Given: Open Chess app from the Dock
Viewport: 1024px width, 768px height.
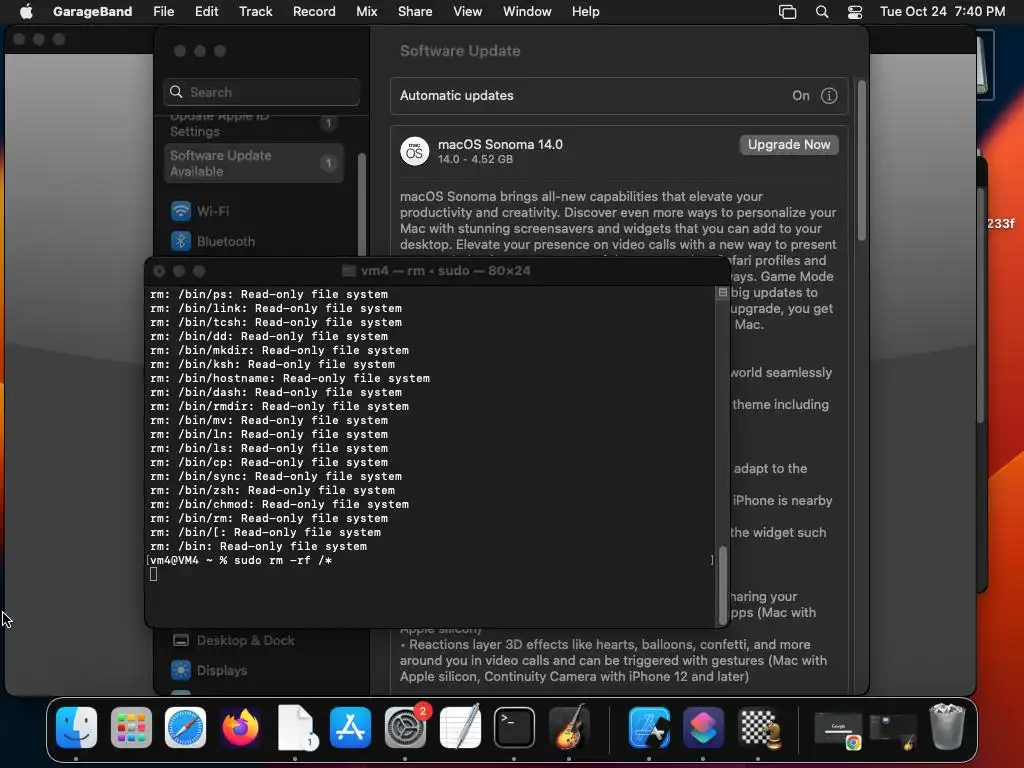Looking at the screenshot, I should pyautogui.click(x=758, y=727).
